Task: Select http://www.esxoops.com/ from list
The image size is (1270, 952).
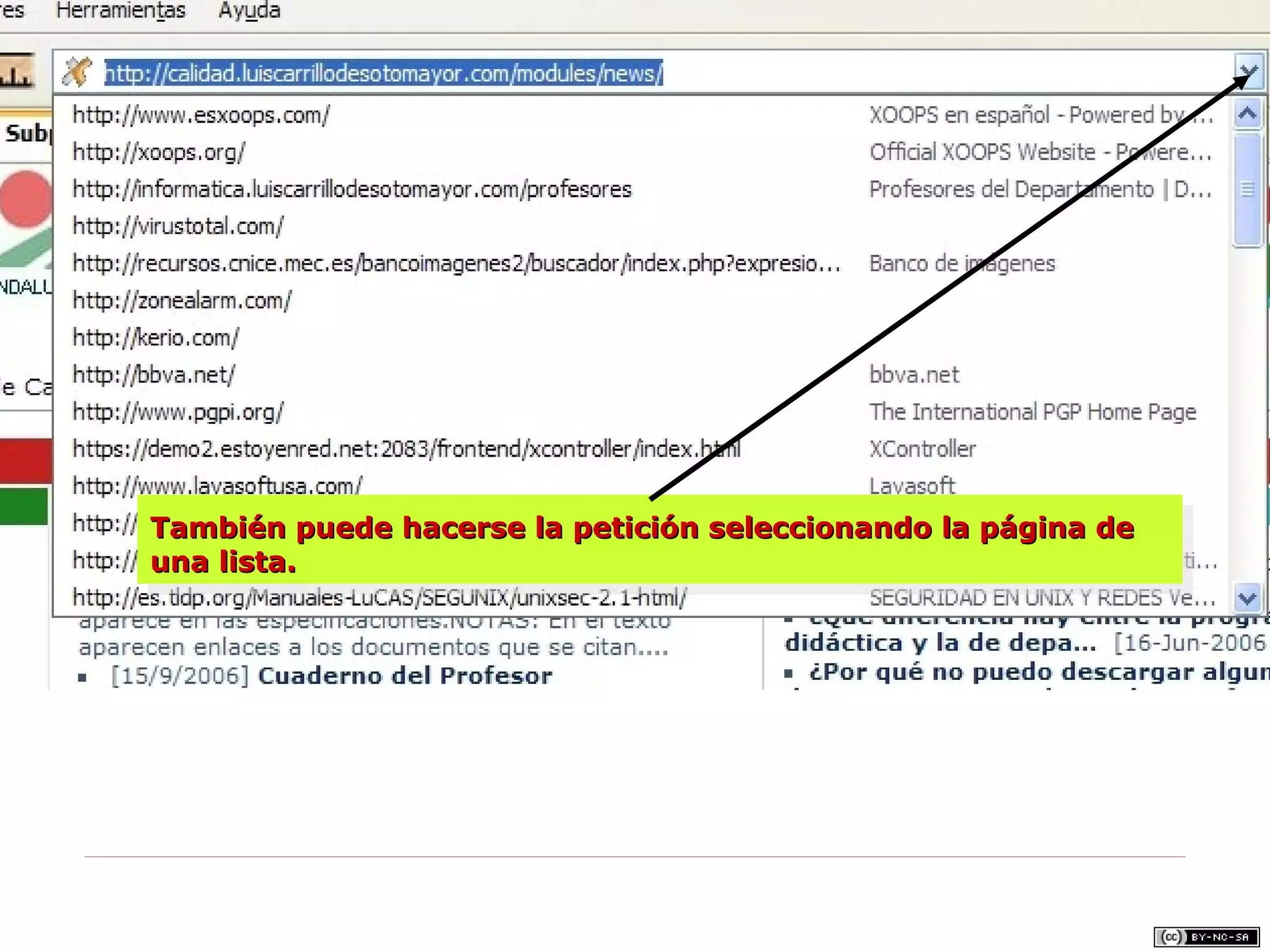Action: point(201,115)
